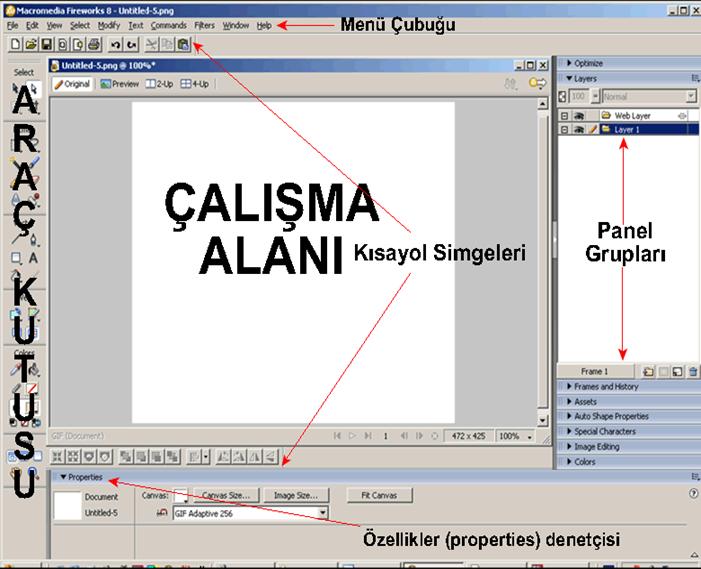
Task: Click the Ungroup icon in Modify toolbar
Action: pyautogui.click(x=73, y=456)
